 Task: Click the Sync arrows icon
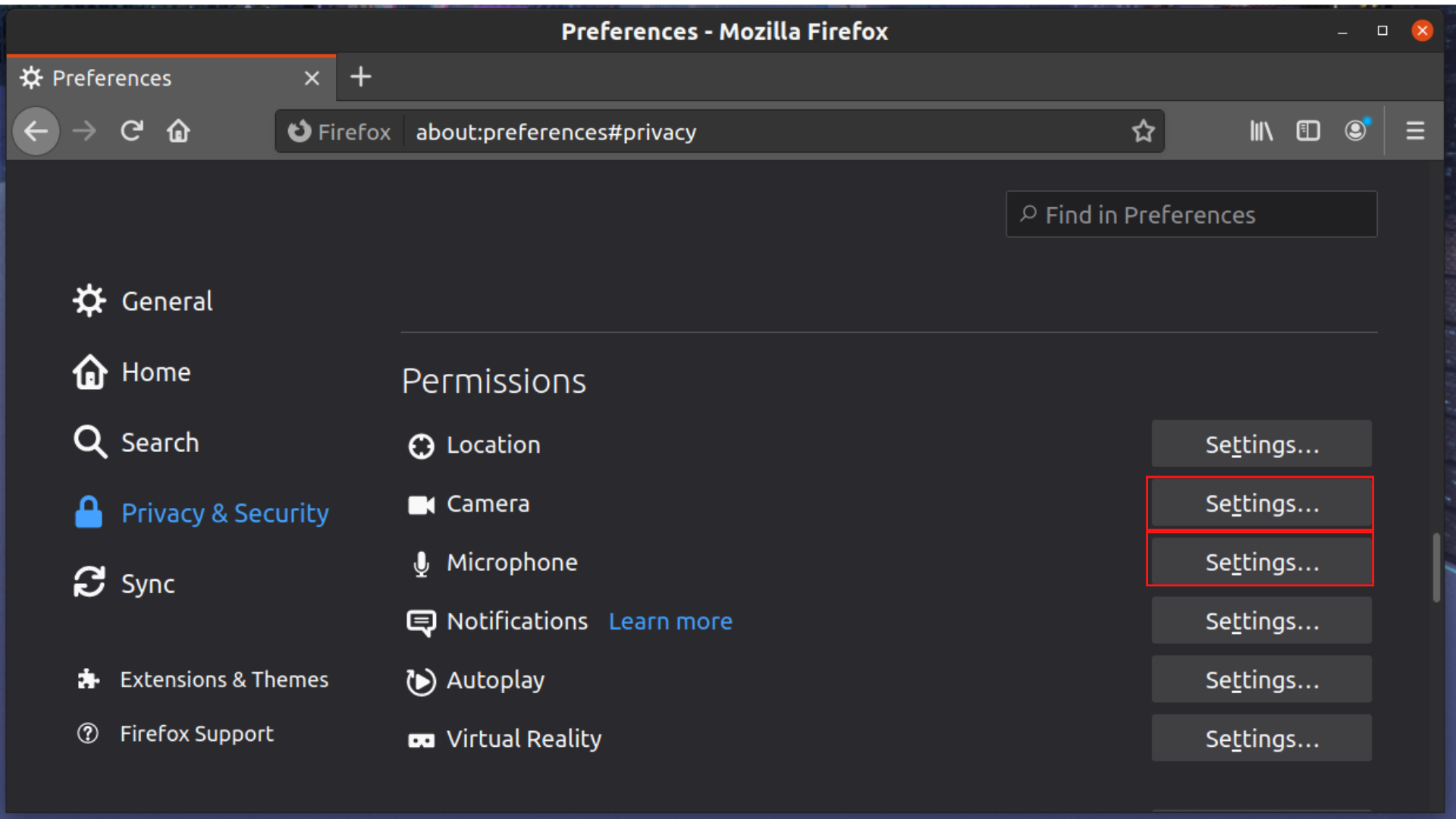pos(89,582)
